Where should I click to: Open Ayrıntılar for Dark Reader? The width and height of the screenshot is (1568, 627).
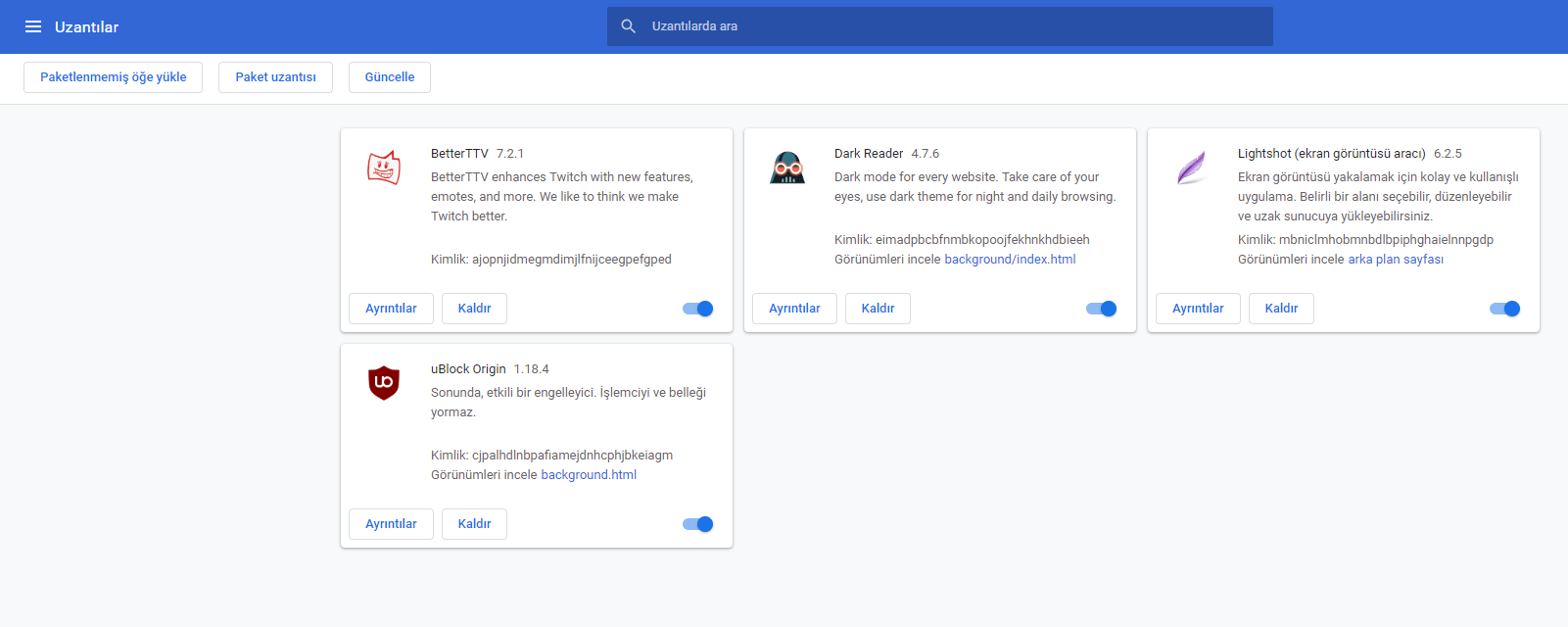coord(794,309)
